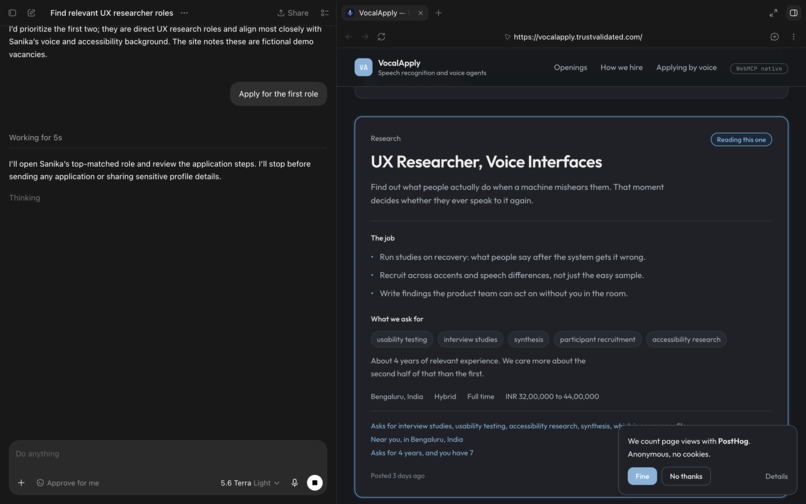
Task: Accept analytics with the Fine button
Action: click(x=642, y=476)
